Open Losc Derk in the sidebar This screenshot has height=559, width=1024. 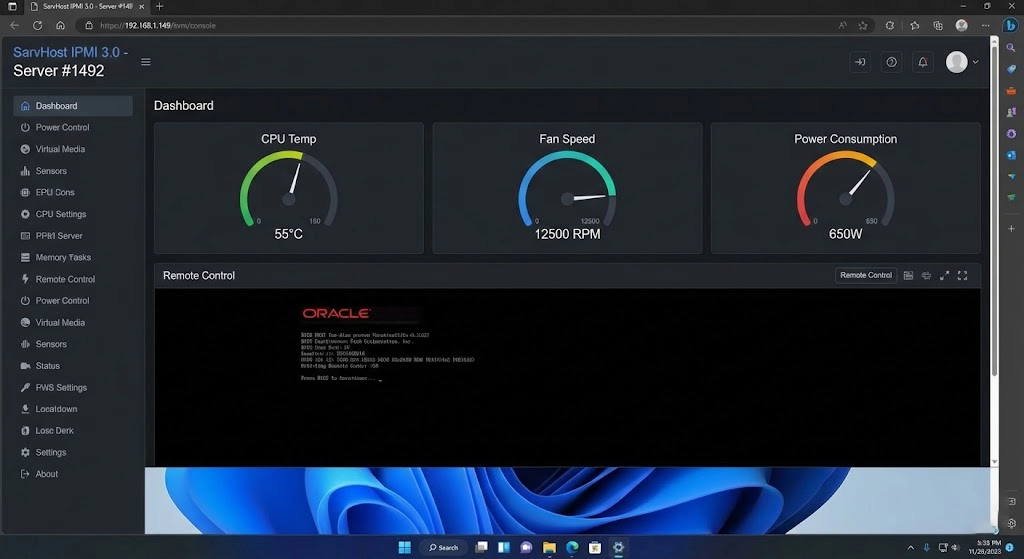pyautogui.click(x=73, y=430)
